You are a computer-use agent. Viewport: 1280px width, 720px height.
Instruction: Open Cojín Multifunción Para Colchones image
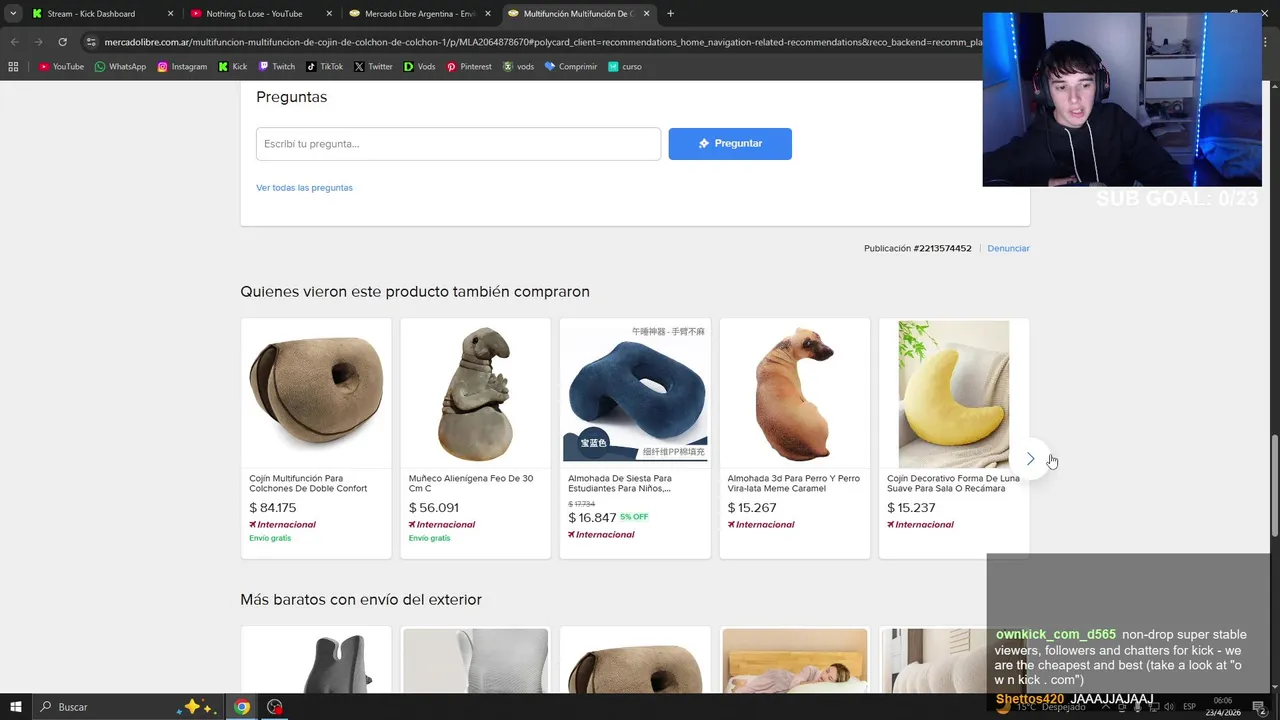pyautogui.click(x=316, y=393)
